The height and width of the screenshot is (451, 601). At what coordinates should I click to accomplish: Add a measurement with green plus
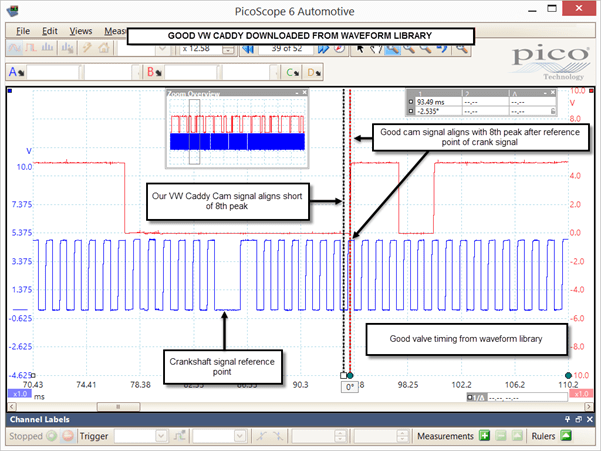click(x=484, y=436)
